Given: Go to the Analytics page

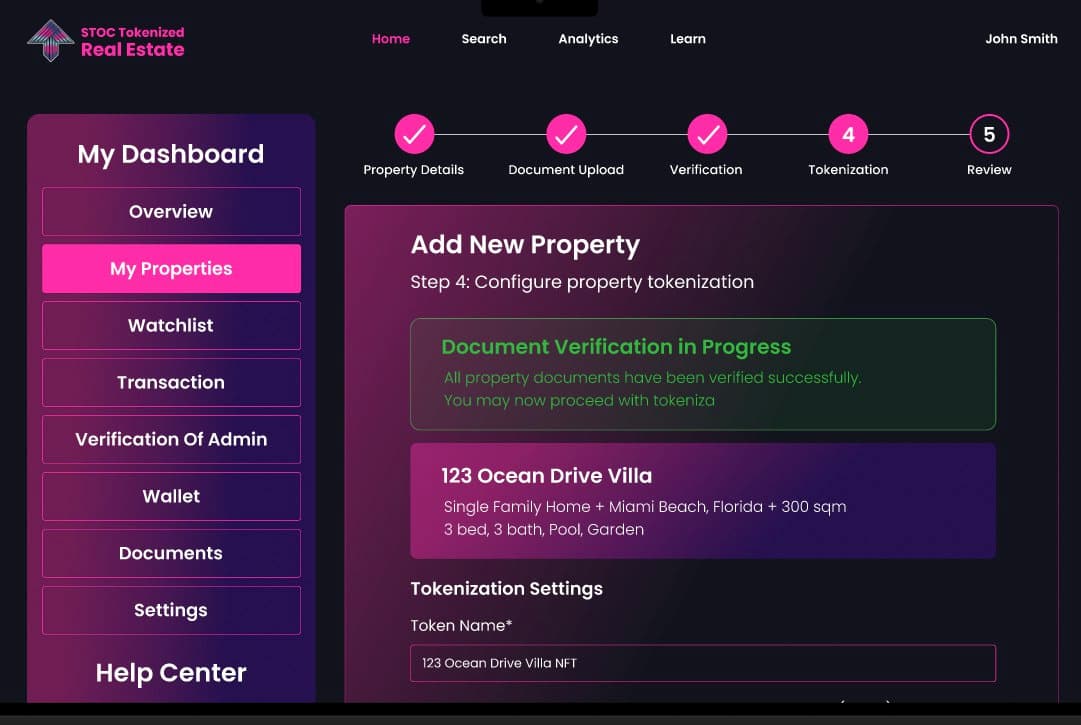Looking at the screenshot, I should 588,39.
